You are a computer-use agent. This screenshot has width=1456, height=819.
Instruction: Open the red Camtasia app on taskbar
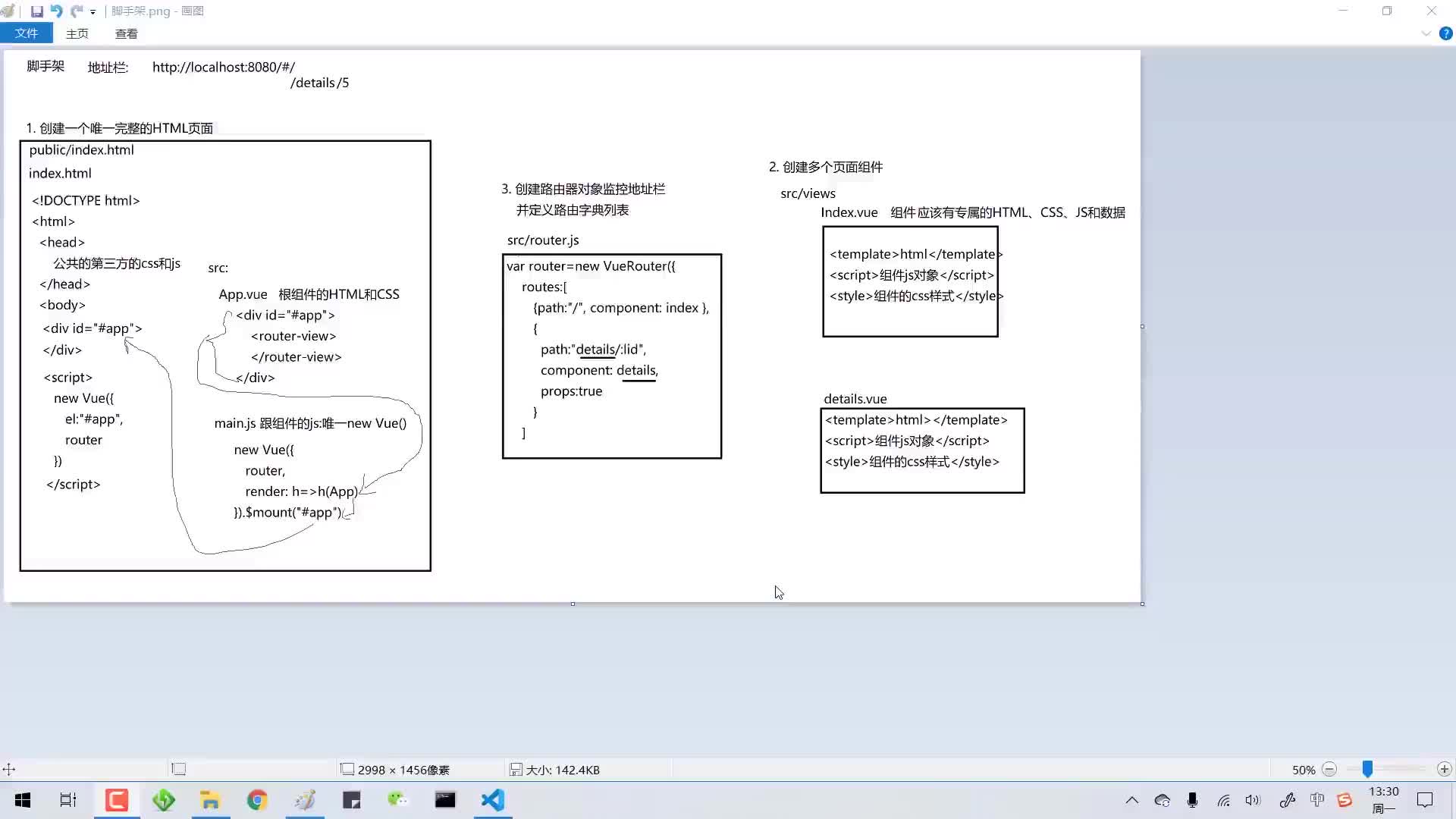pyautogui.click(x=116, y=800)
